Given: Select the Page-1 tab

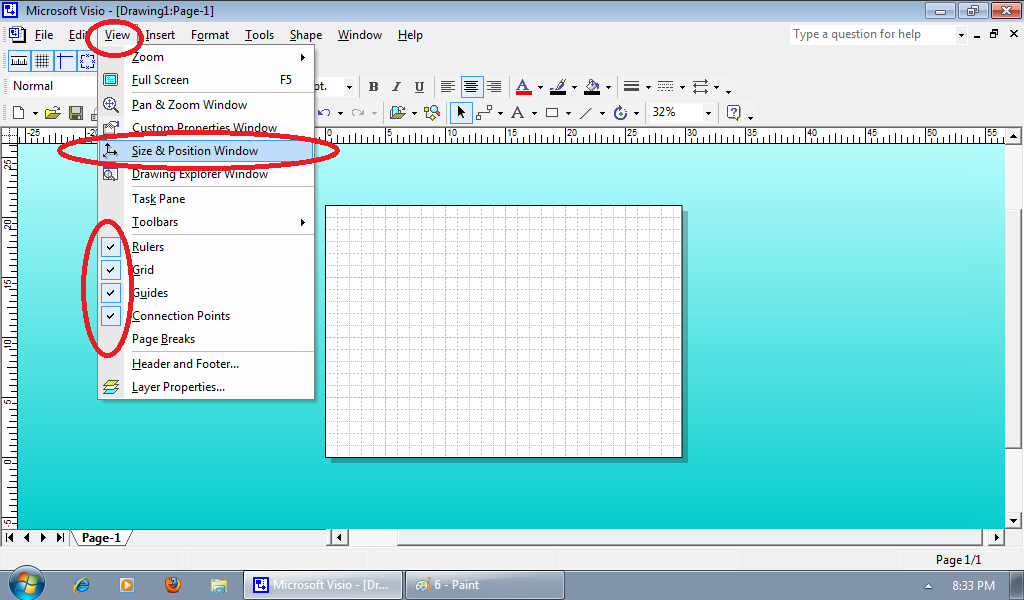Looking at the screenshot, I should 101,538.
